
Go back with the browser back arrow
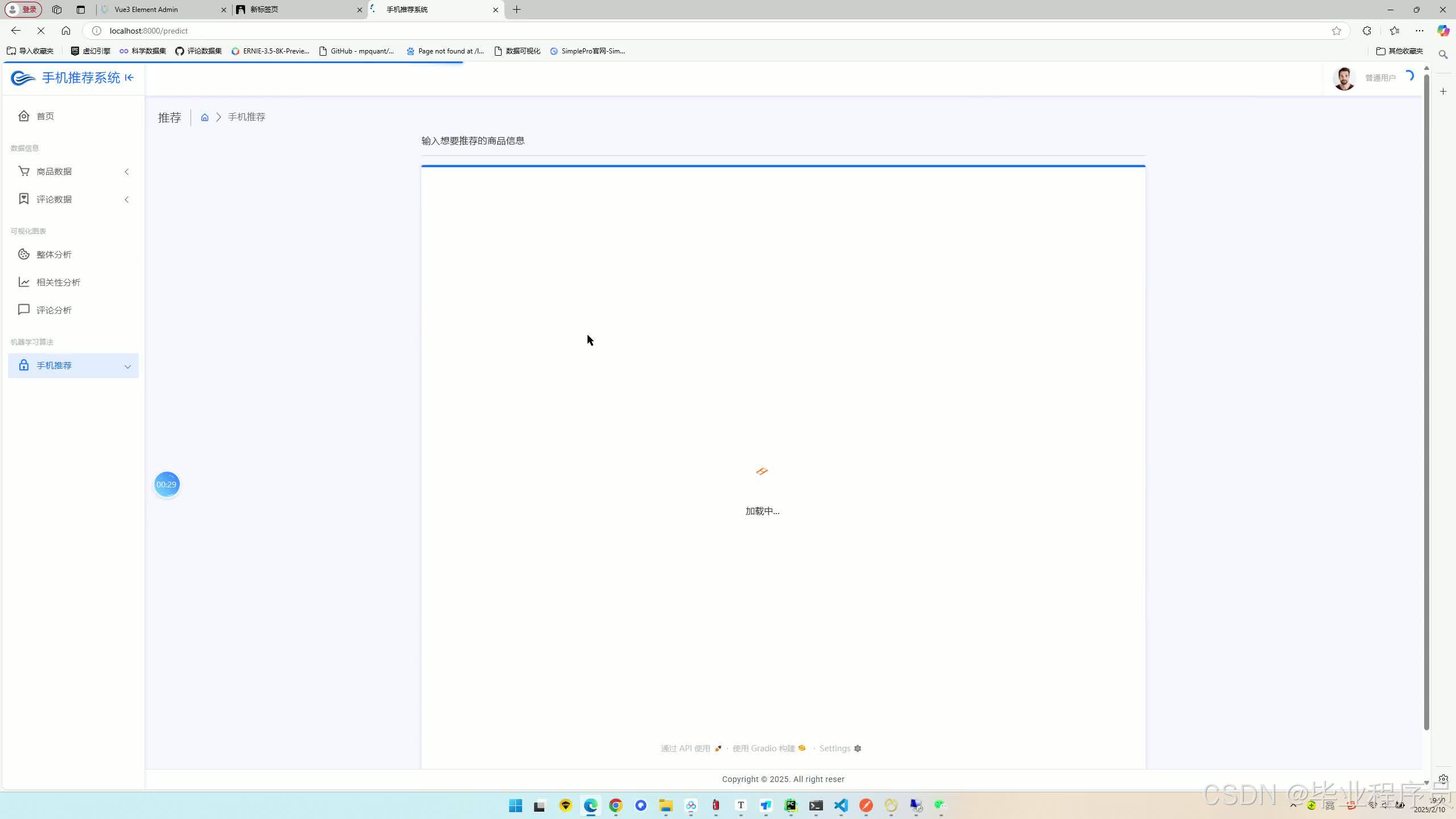click(x=16, y=31)
